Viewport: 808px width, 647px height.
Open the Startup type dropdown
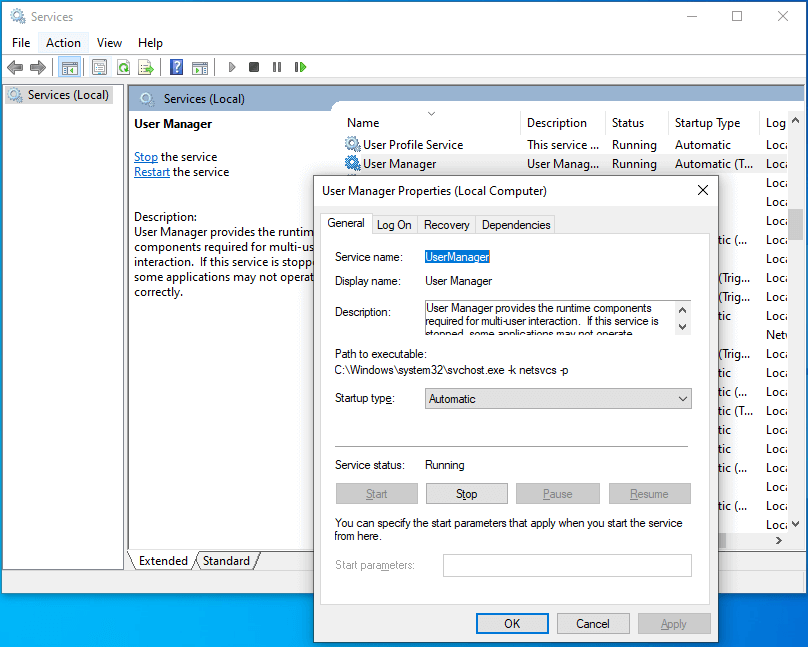click(683, 398)
